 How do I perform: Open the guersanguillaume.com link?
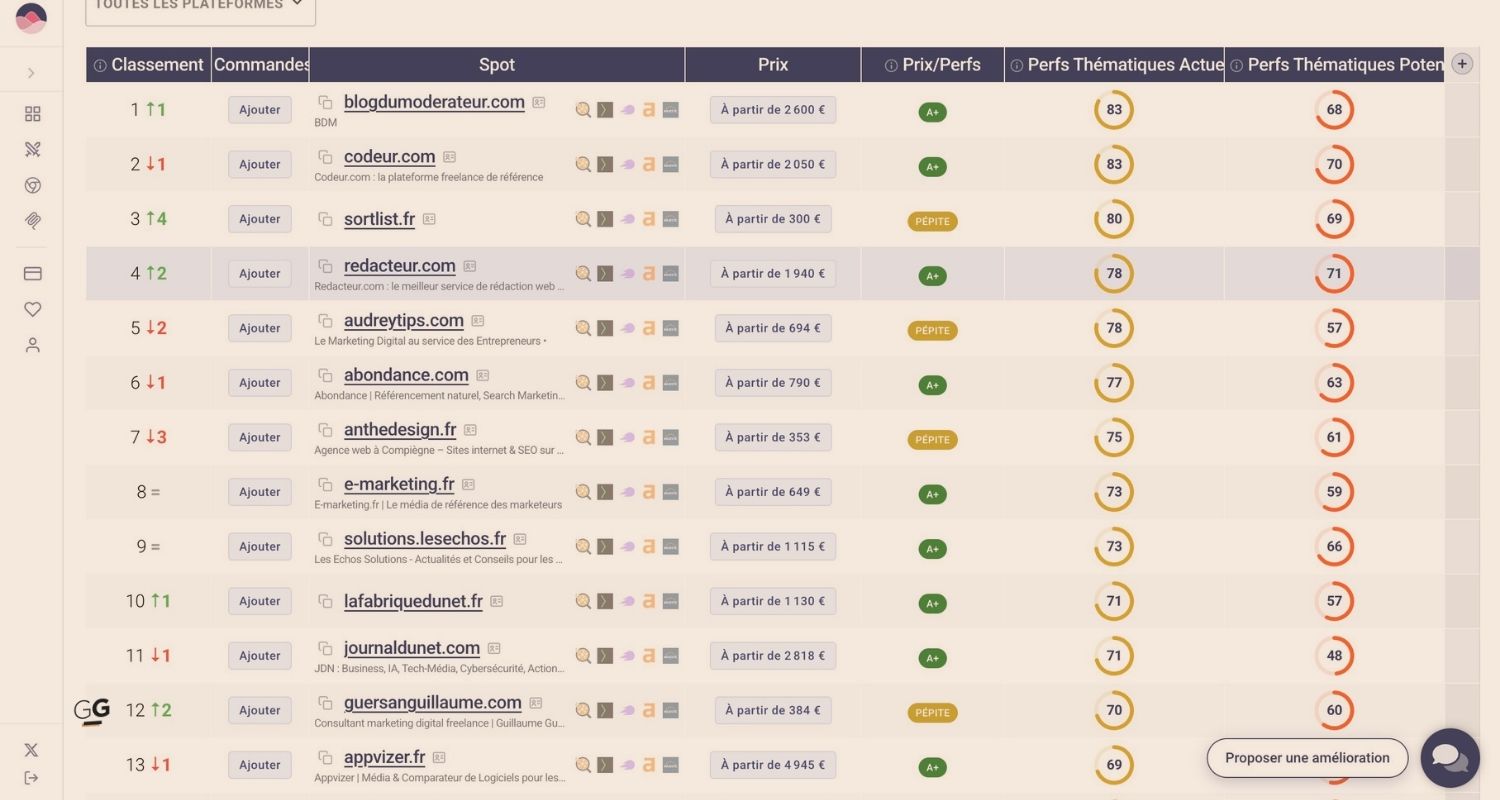[x=433, y=703]
